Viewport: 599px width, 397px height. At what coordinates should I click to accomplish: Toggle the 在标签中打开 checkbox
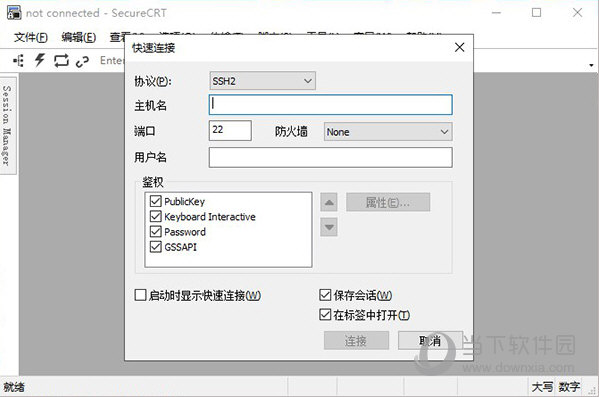point(325,314)
